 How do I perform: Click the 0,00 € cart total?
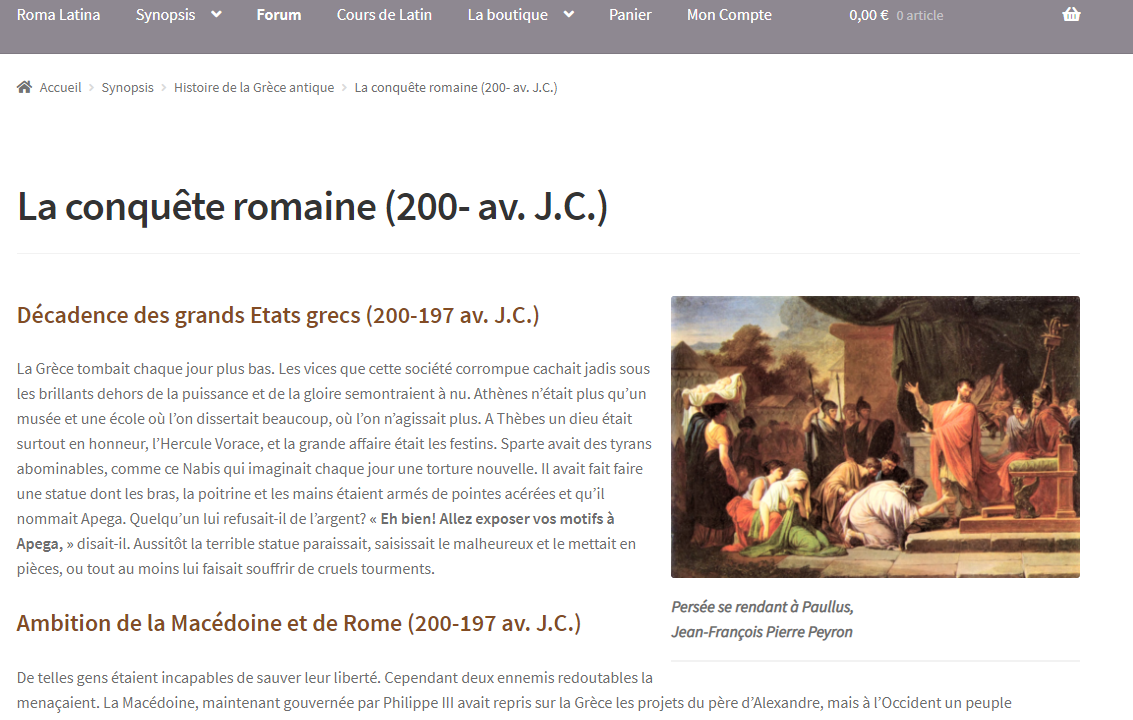tap(868, 15)
